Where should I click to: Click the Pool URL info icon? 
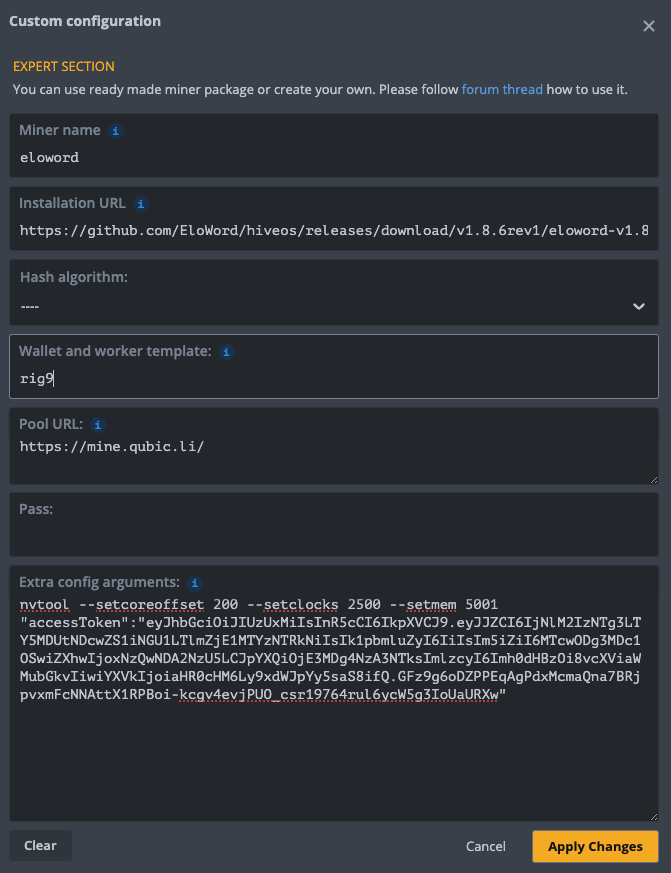coord(98,424)
